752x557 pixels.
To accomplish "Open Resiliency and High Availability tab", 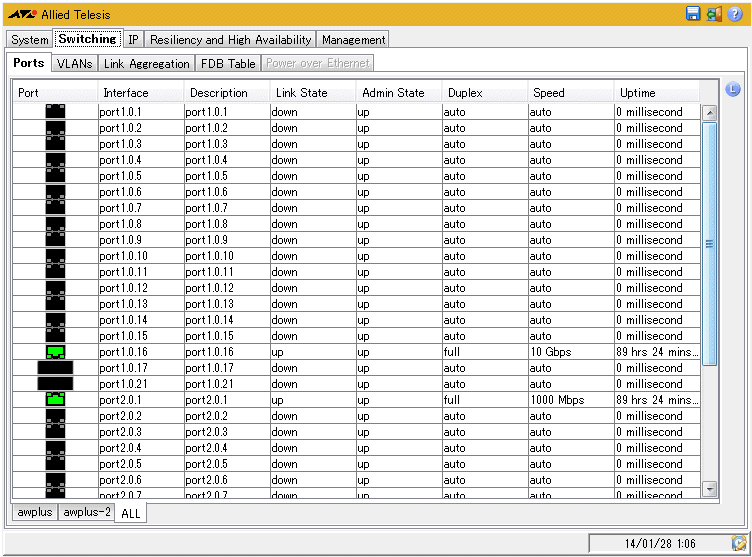I will pyautogui.click(x=231, y=39).
